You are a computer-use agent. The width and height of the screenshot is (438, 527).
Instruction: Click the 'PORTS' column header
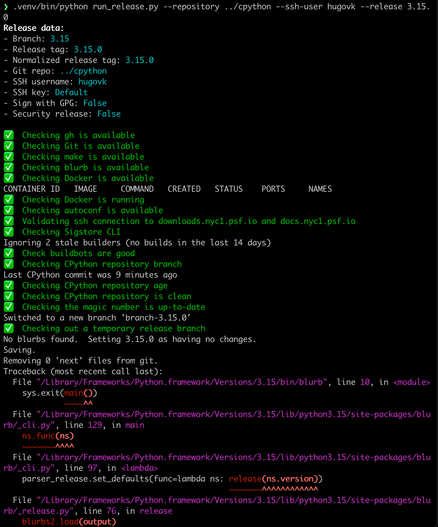pyautogui.click(x=273, y=189)
